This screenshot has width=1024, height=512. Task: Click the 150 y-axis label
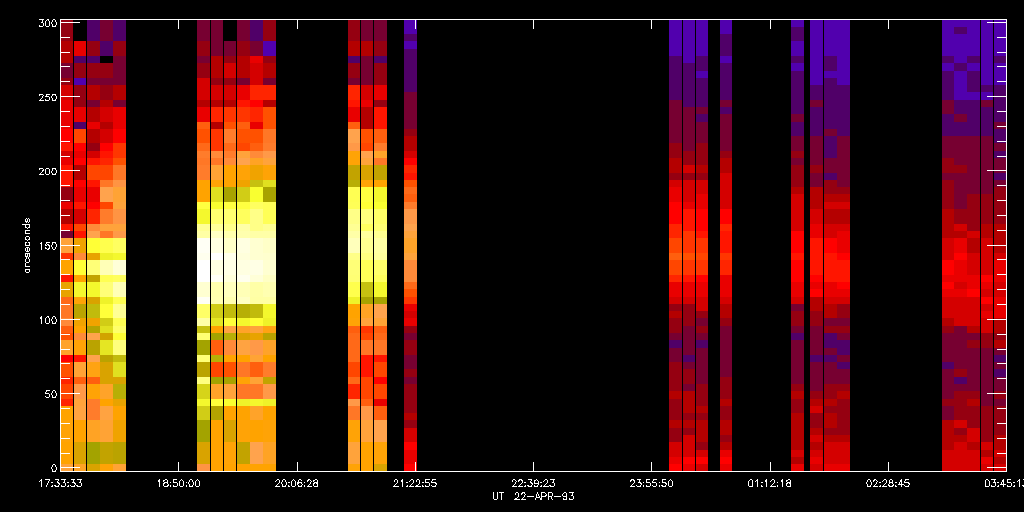pyautogui.click(x=48, y=246)
